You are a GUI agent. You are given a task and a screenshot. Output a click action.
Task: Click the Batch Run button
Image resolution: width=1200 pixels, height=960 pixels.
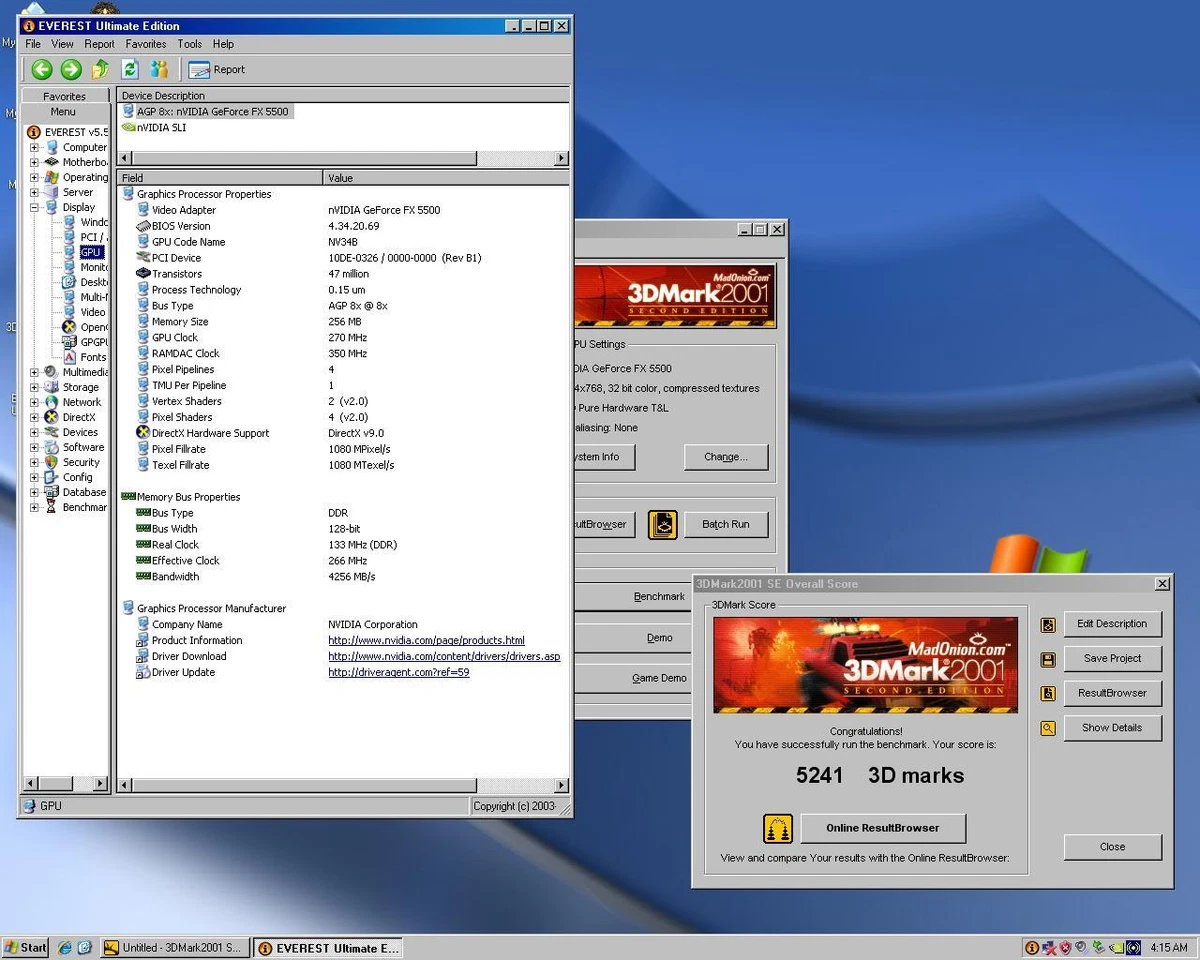[x=726, y=524]
